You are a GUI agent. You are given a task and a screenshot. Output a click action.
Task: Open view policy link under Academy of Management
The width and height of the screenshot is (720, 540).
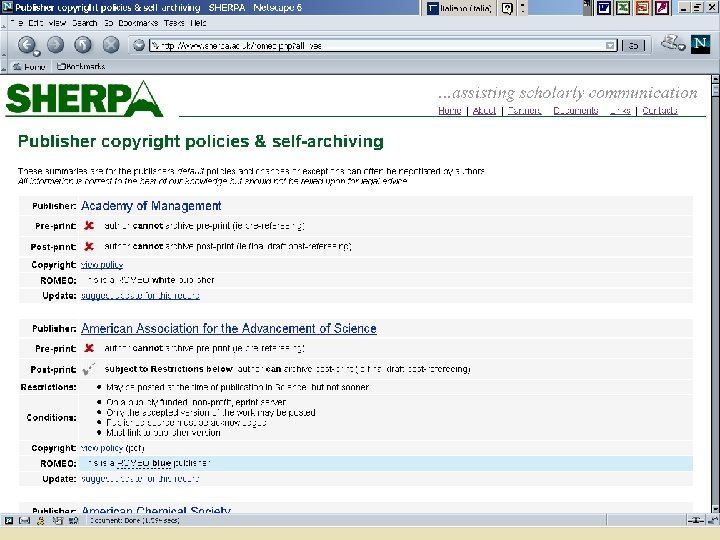click(x=102, y=264)
